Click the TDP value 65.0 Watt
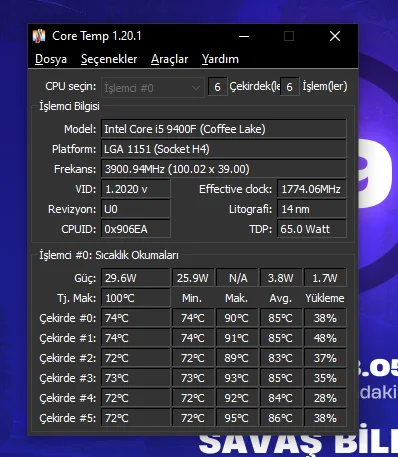The width and height of the screenshot is (398, 457). (312, 229)
